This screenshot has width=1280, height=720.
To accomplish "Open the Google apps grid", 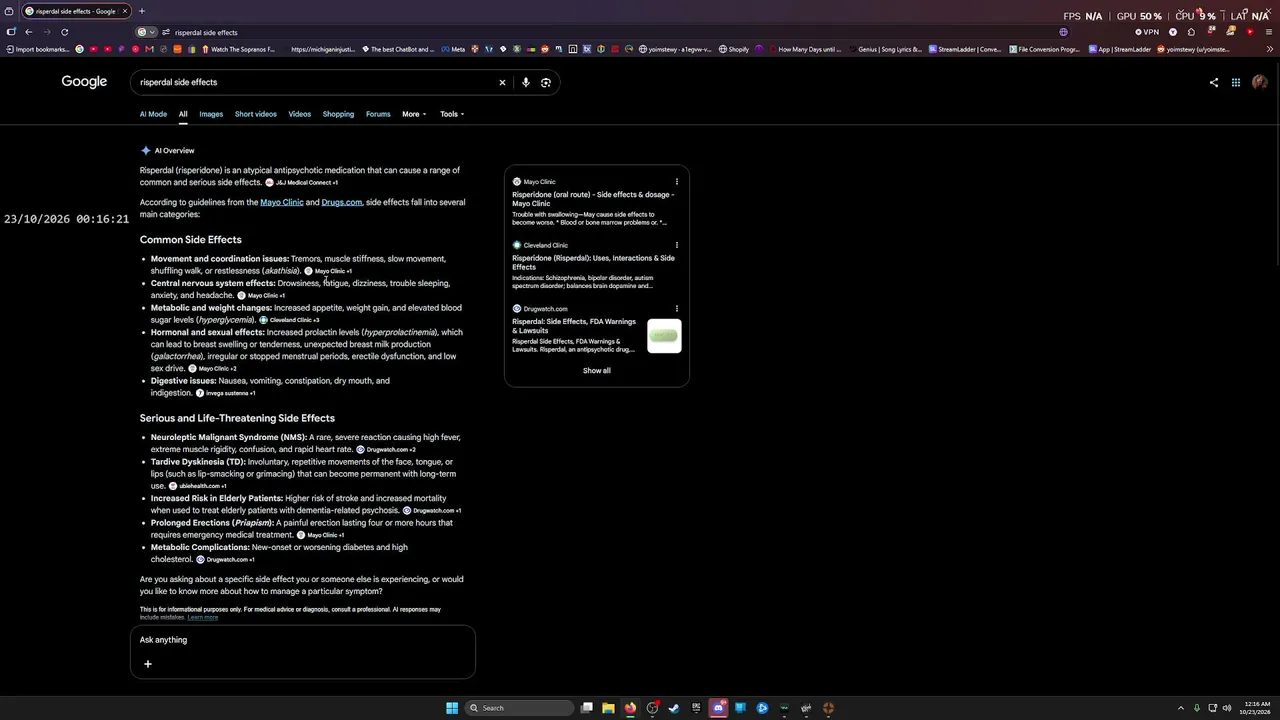I will [x=1236, y=83].
